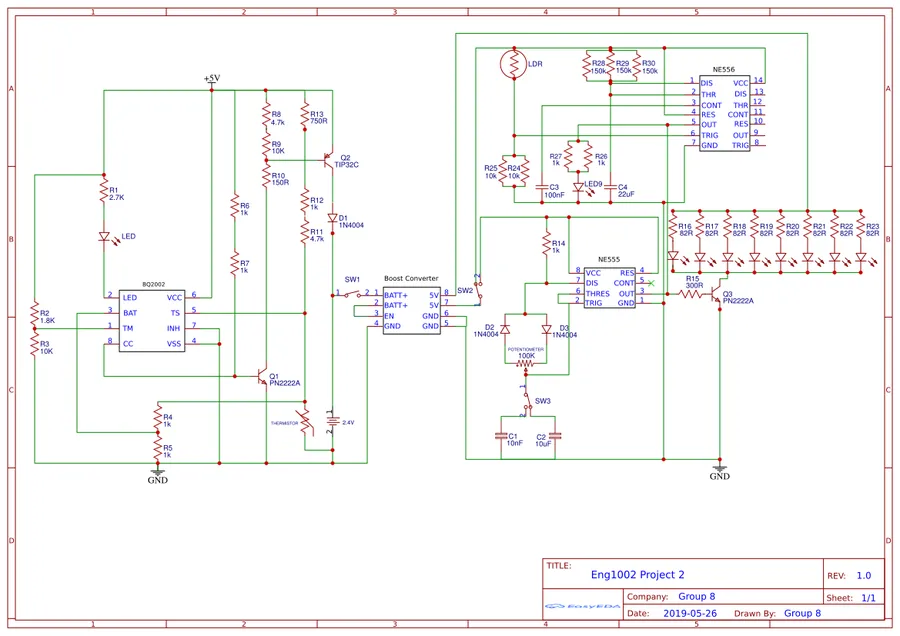Select resistor R2 1.8K symbol
The image size is (900, 636).
tap(34, 313)
